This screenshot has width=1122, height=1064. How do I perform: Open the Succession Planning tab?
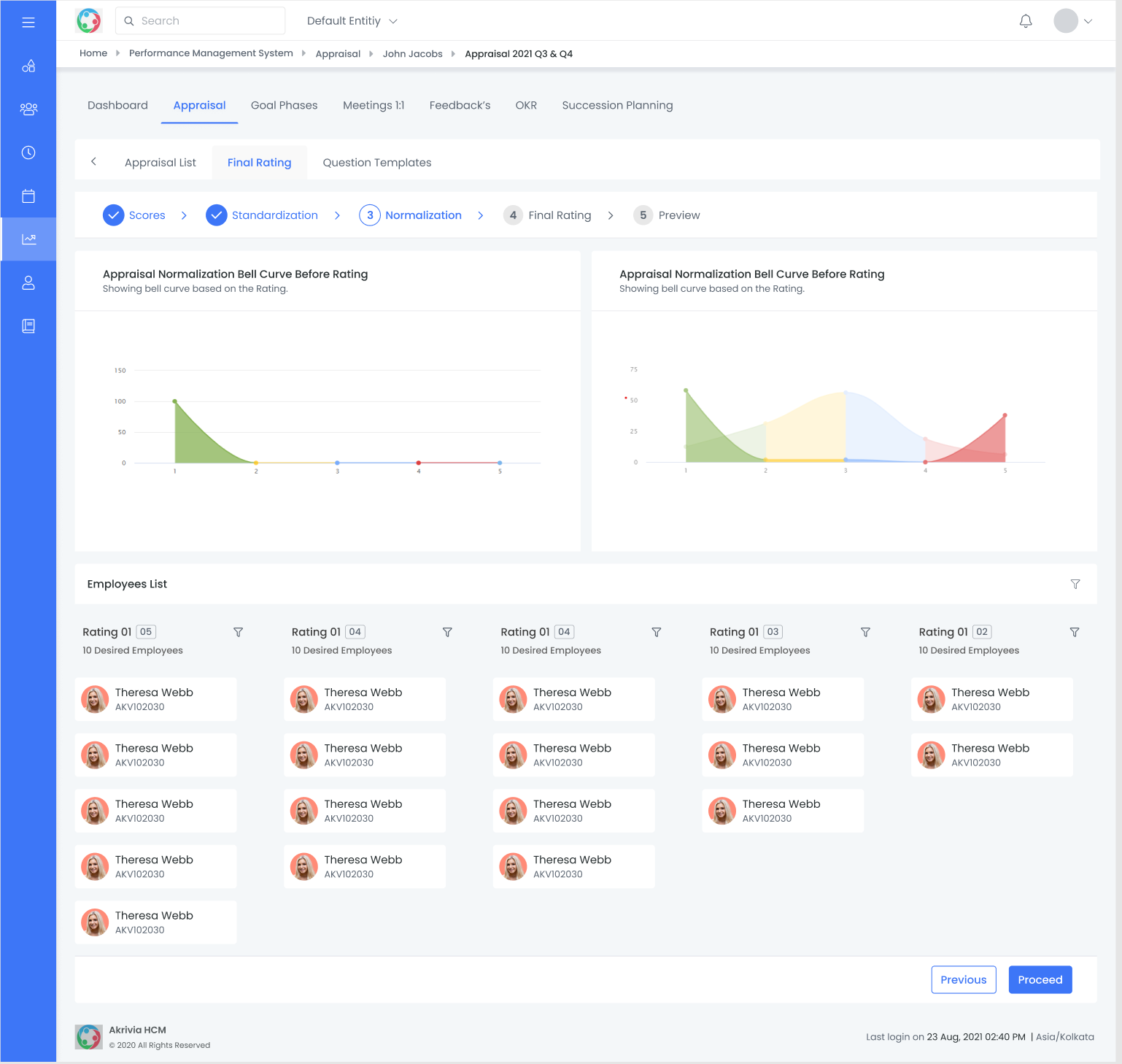(x=617, y=105)
